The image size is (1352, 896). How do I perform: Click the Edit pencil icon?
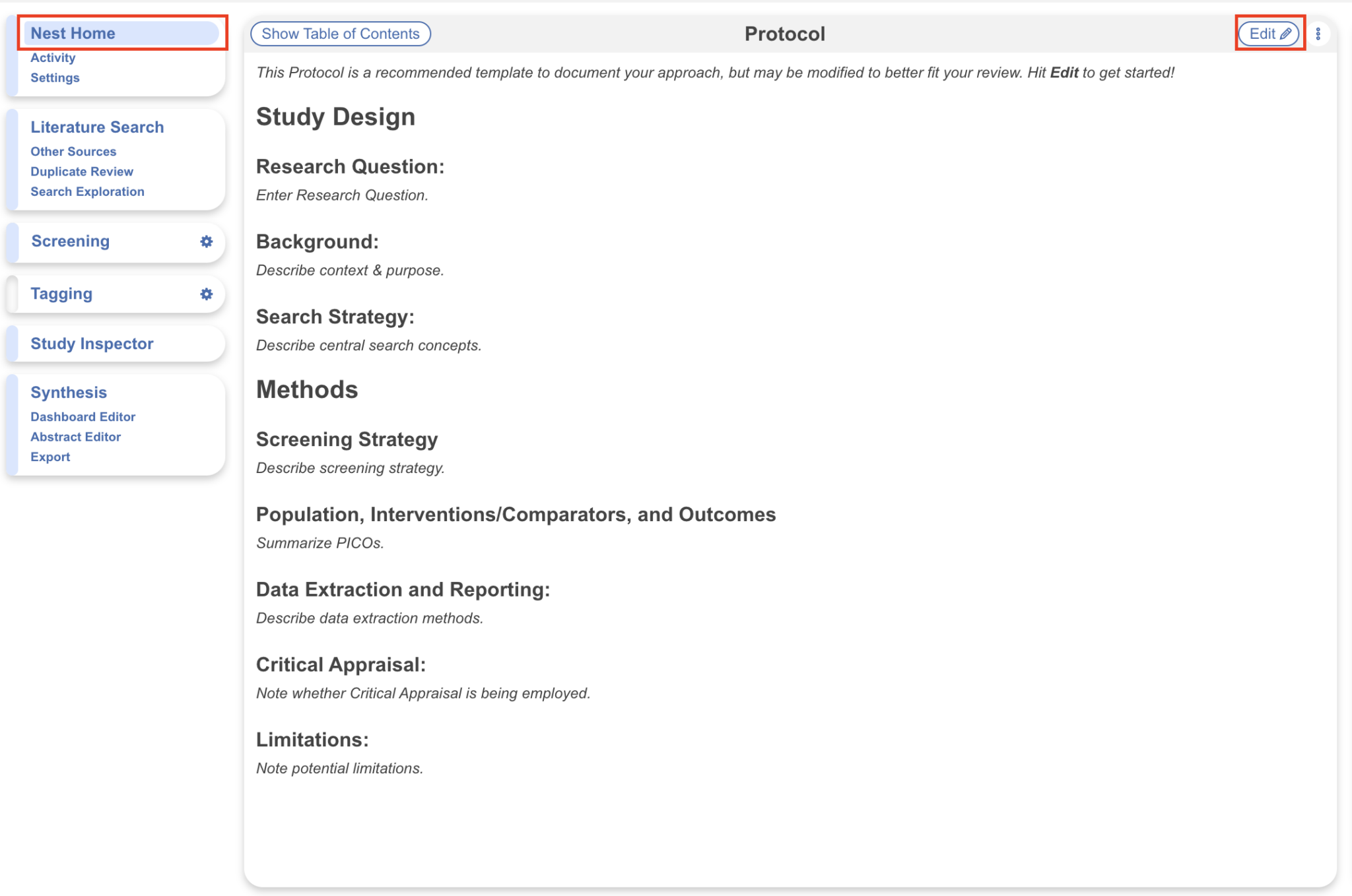pos(1284,34)
